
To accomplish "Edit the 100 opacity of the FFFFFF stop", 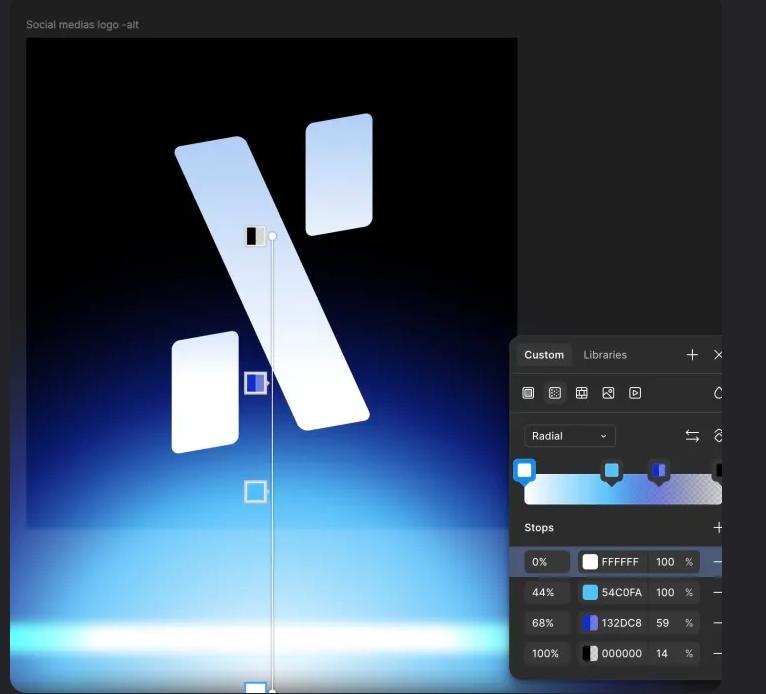I will point(665,562).
